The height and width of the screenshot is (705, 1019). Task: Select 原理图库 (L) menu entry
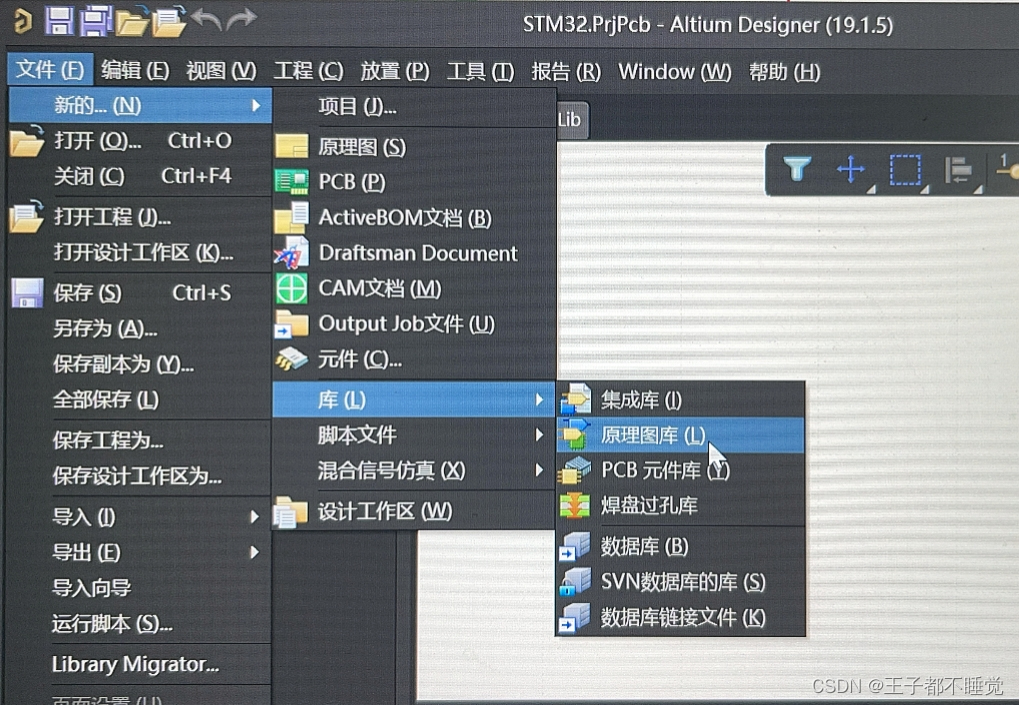click(x=680, y=435)
